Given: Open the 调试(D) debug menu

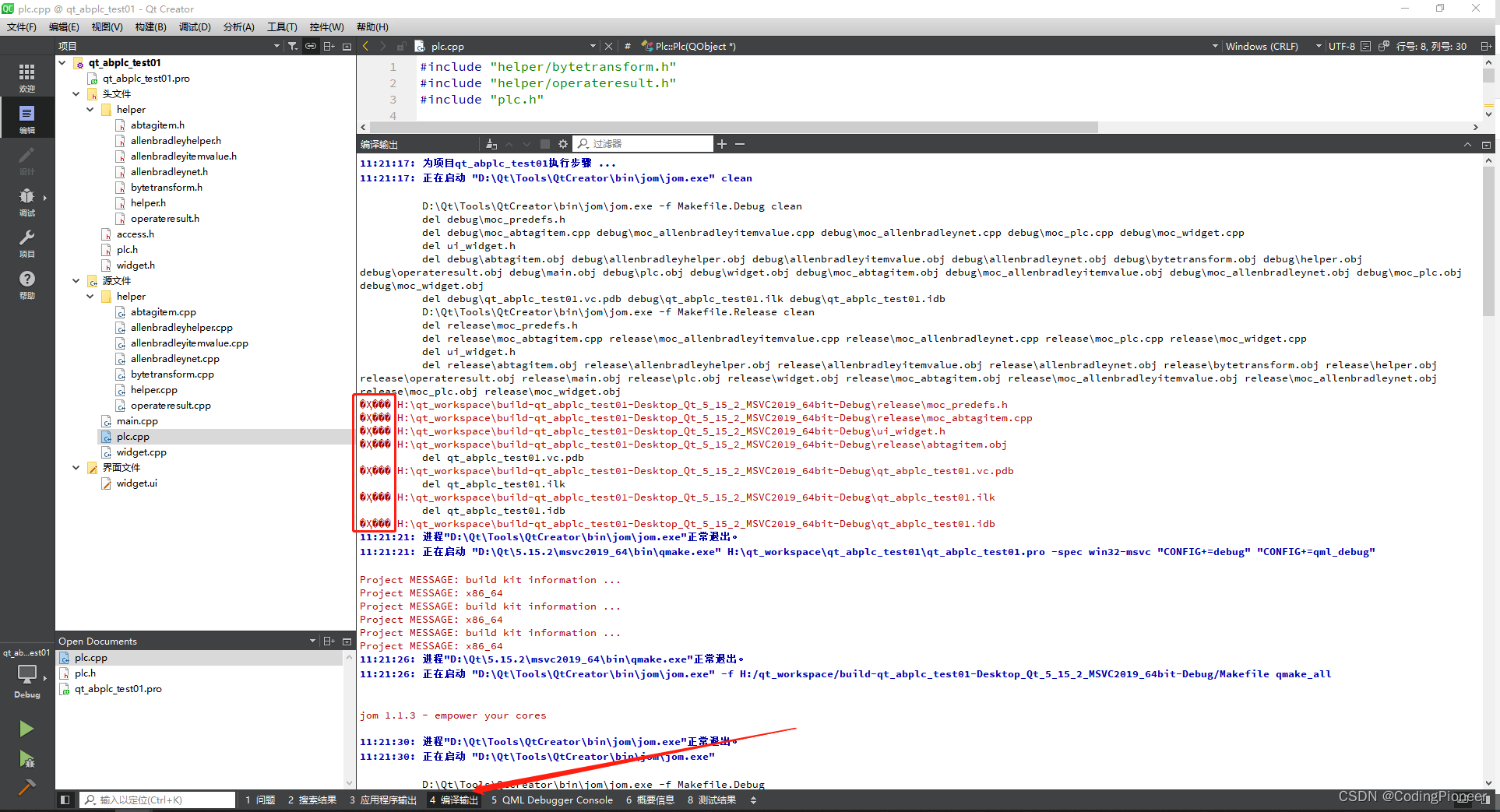Looking at the screenshot, I should 195,27.
